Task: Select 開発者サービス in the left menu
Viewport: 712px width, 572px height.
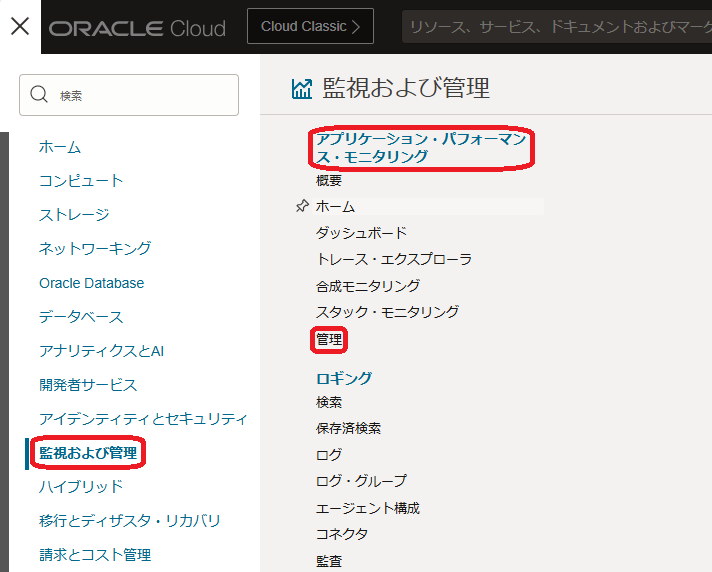Action: (88, 385)
